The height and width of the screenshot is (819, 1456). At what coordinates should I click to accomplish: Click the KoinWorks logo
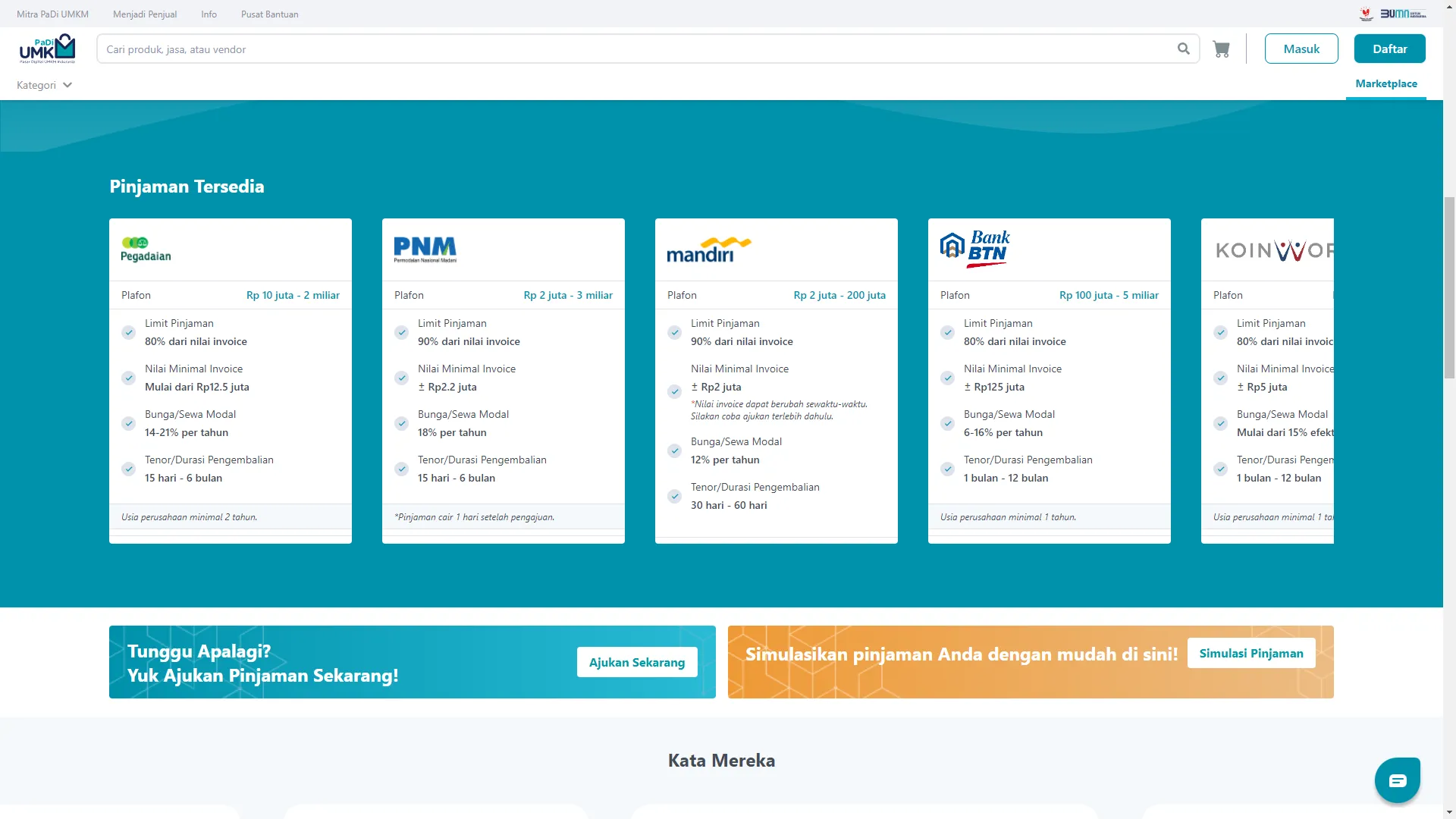[1274, 250]
